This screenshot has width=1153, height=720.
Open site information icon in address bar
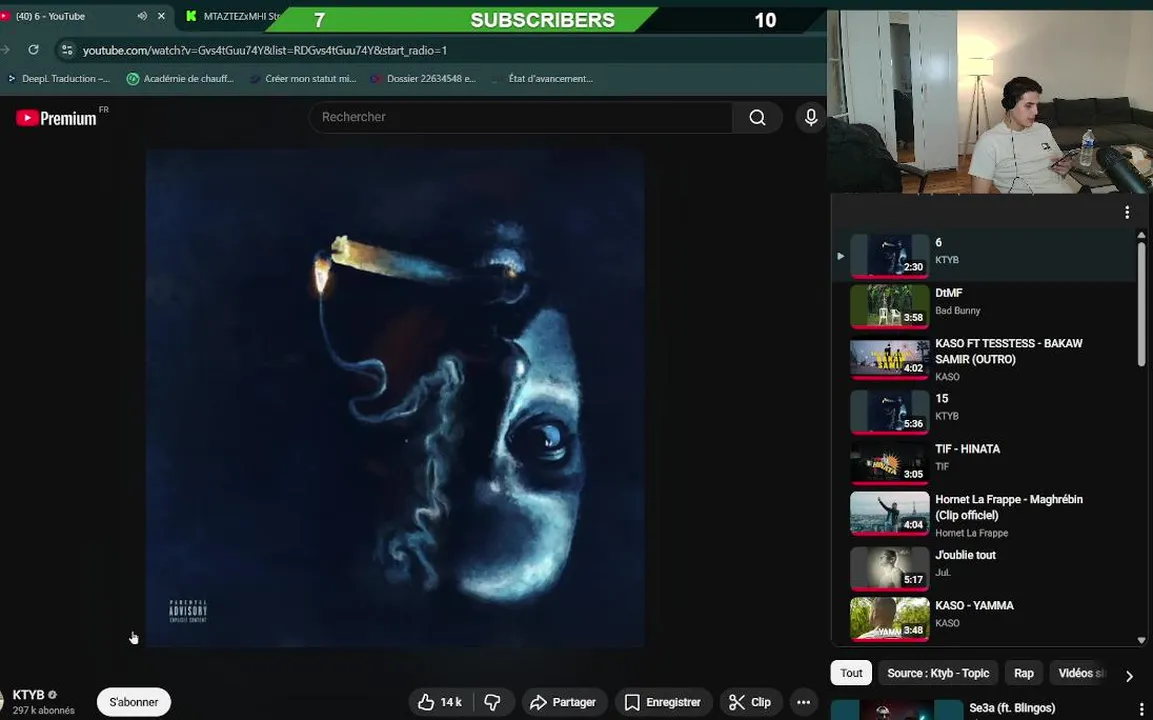click(x=67, y=50)
